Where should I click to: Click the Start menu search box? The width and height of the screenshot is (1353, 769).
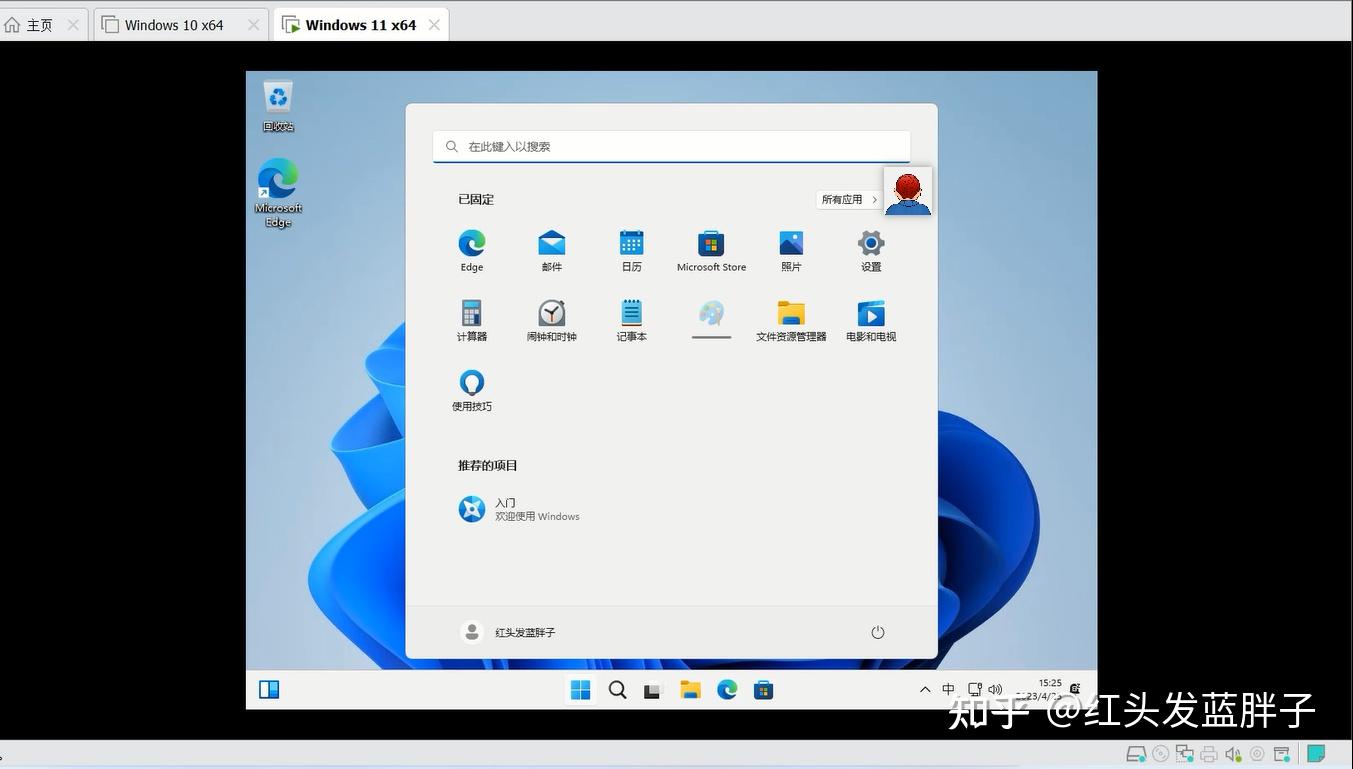[x=670, y=146]
